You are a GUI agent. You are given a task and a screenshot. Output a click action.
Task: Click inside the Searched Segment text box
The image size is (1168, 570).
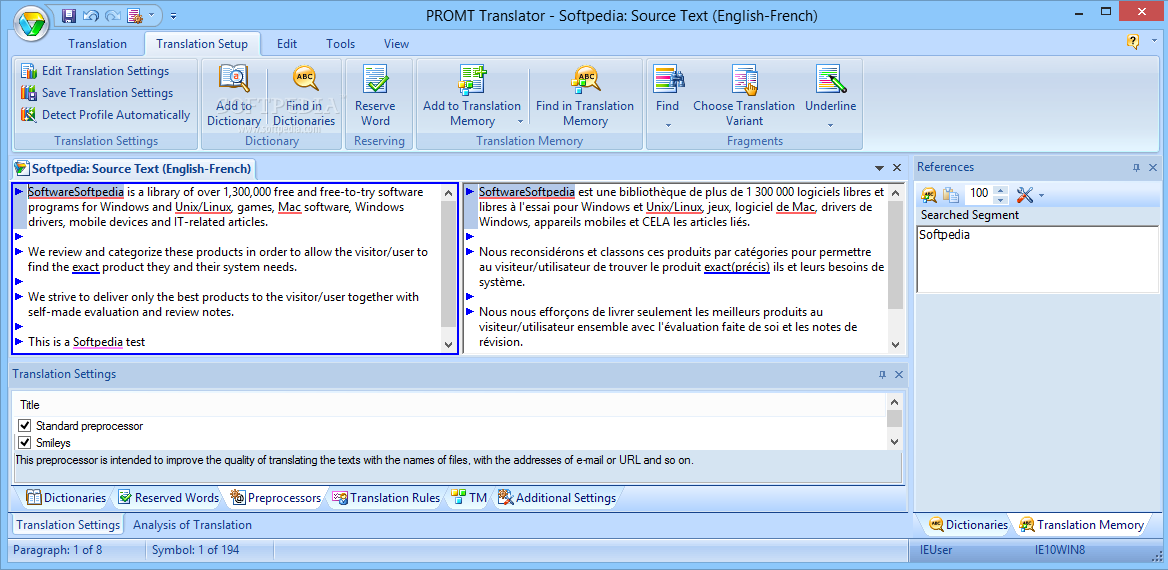tap(1037, 259)
